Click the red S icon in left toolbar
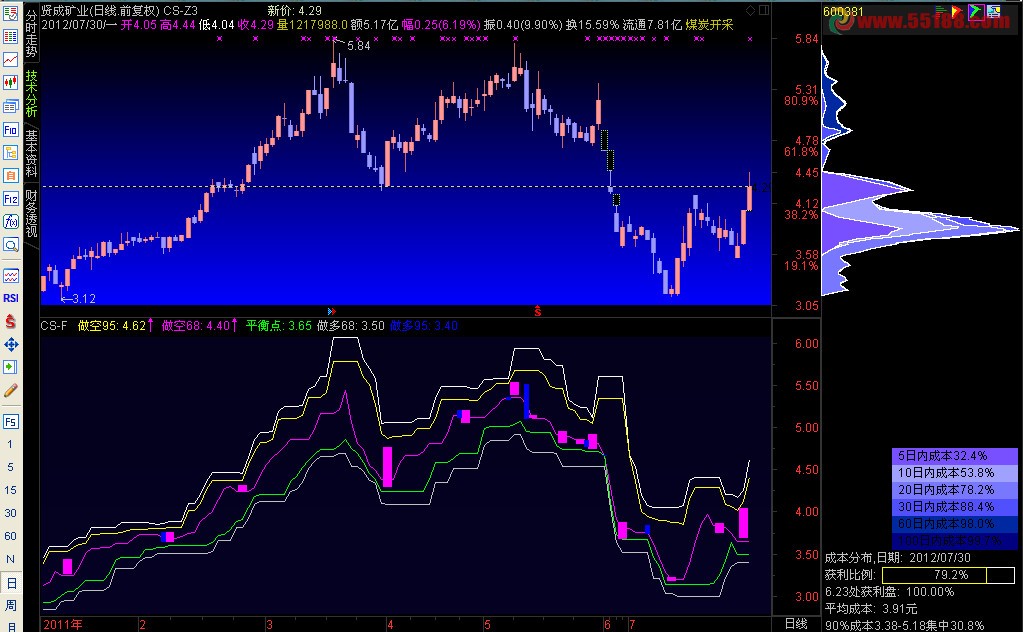 click(10, 321)
